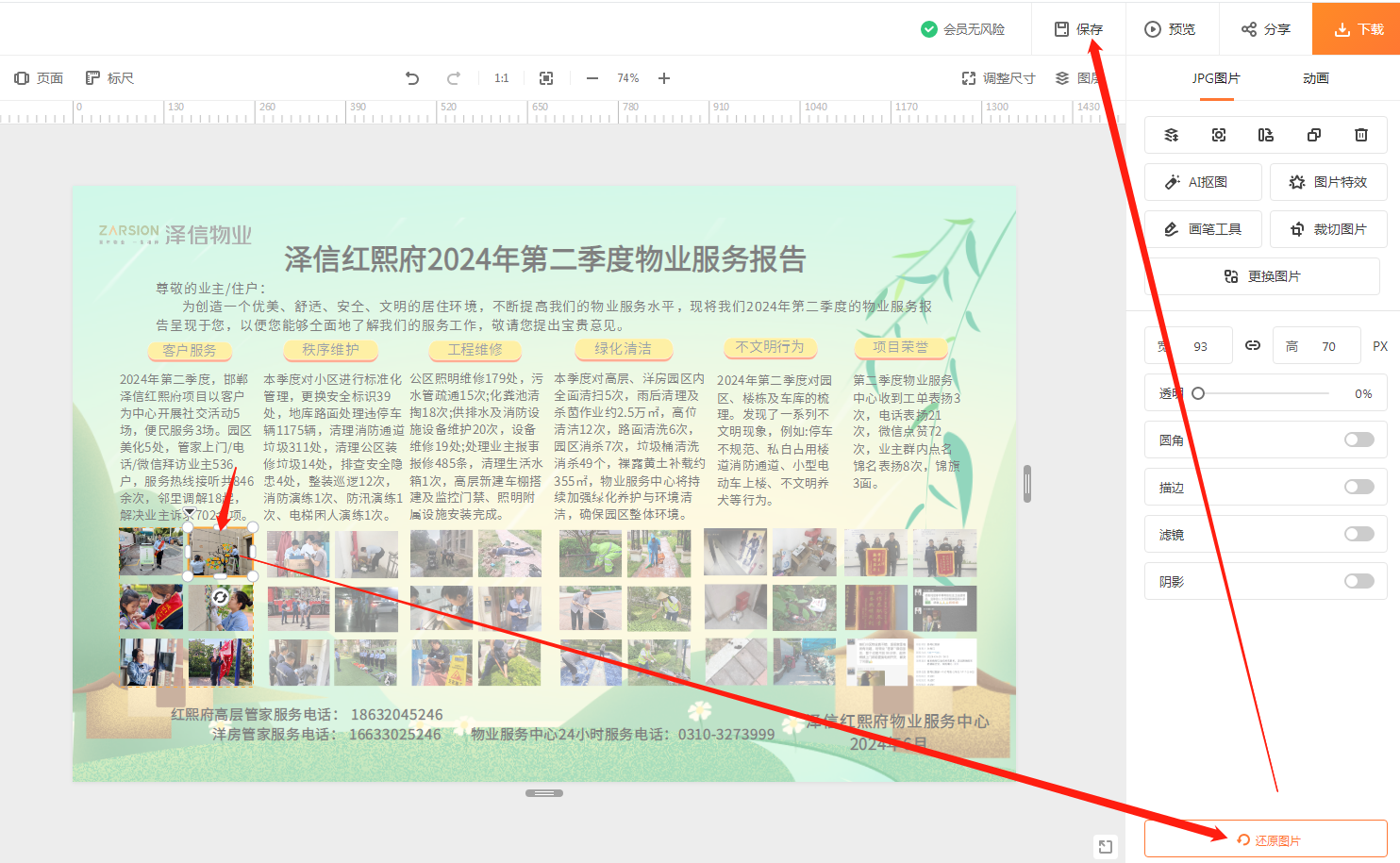Click 保存 save button
Screen dimensions: 1400x863
[x=1078, y=29]
